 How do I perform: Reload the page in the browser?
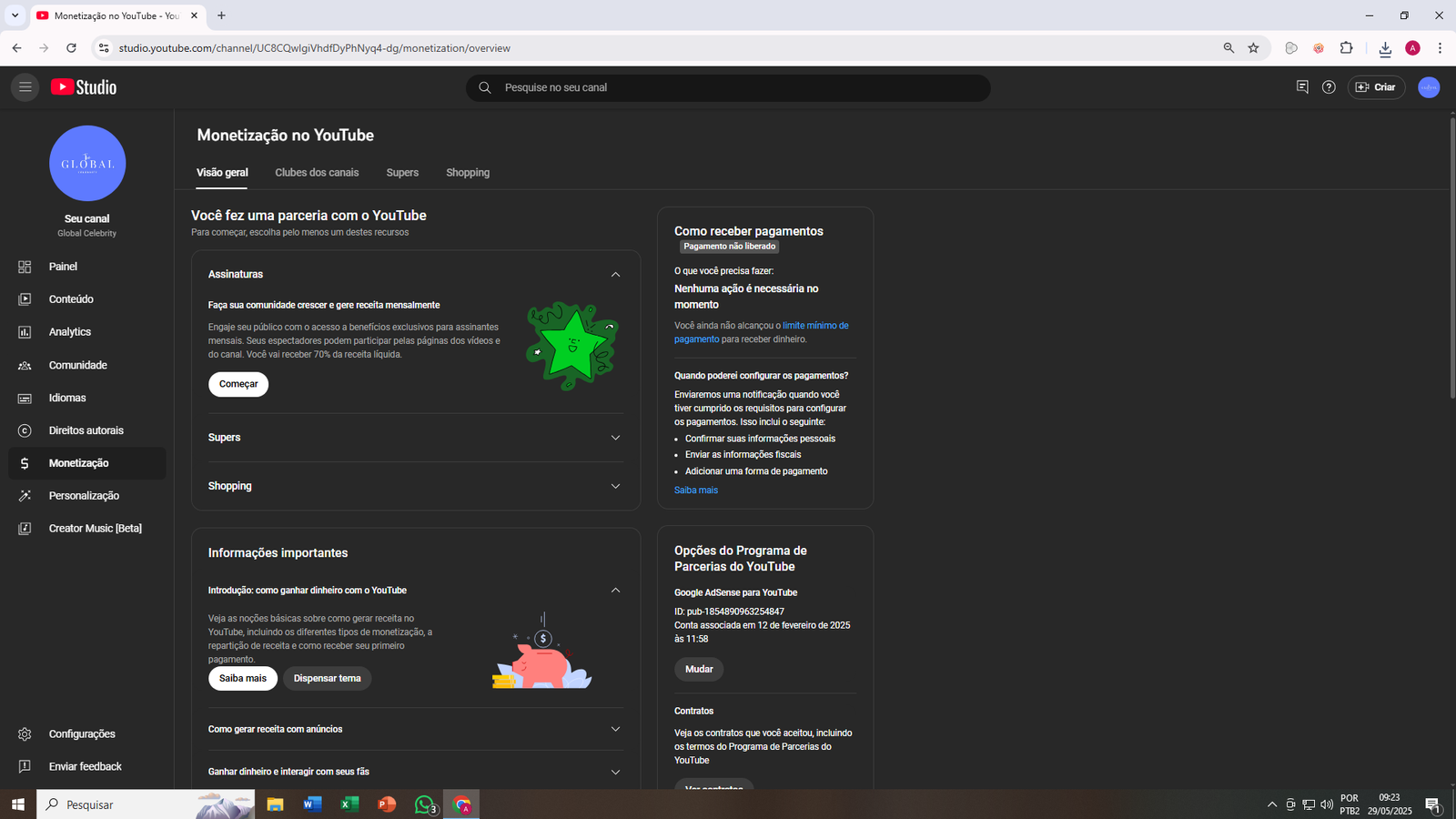point(71,48)
